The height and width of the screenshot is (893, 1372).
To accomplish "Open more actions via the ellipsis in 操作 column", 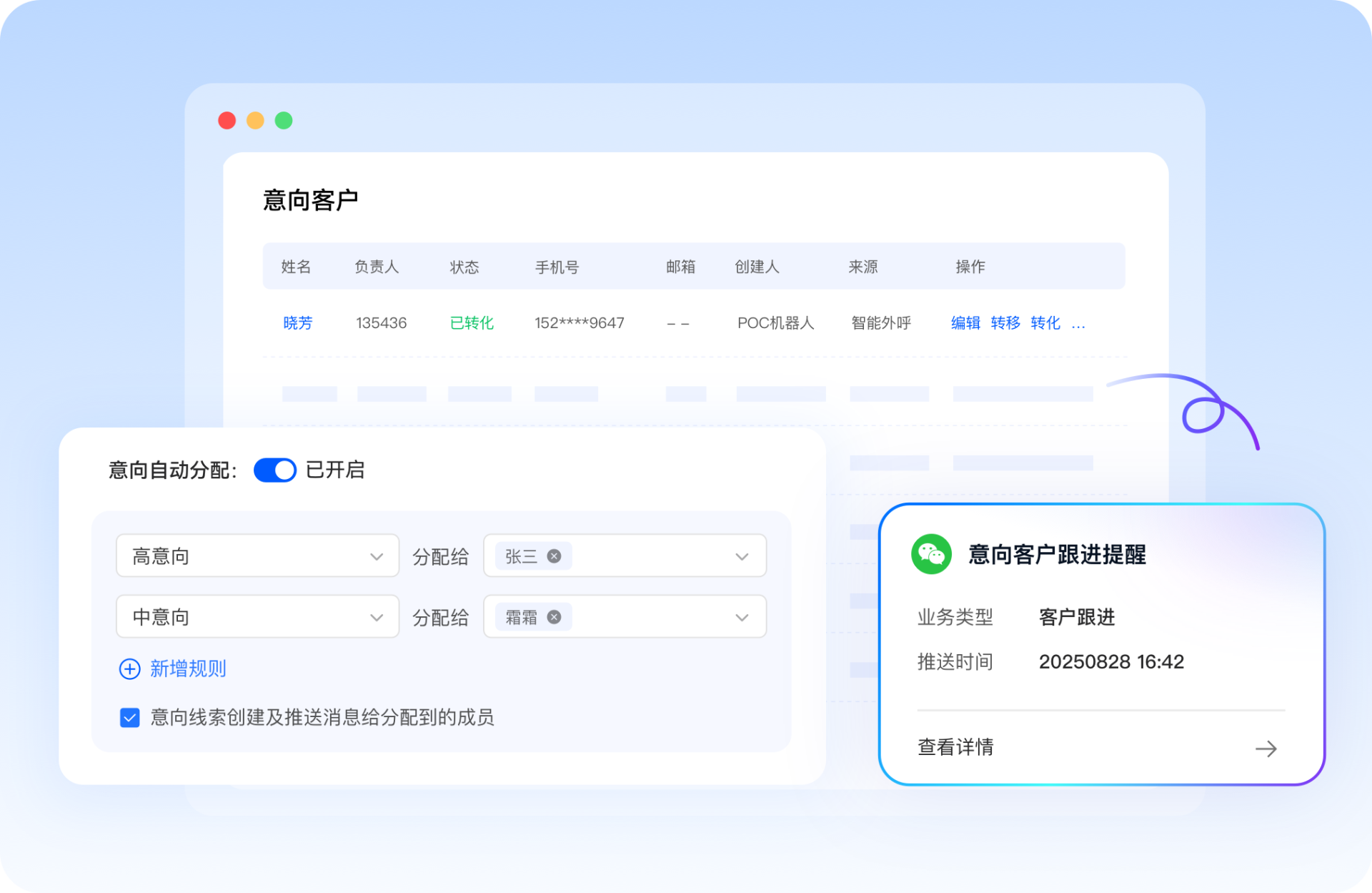I will click(x=1079, y=323).
